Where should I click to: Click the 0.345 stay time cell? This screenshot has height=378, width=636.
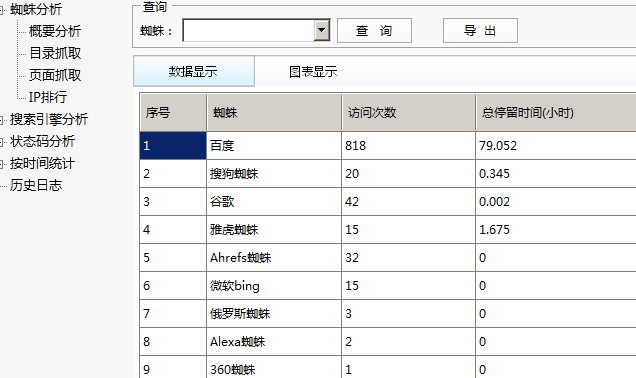[x=556, y=174]
